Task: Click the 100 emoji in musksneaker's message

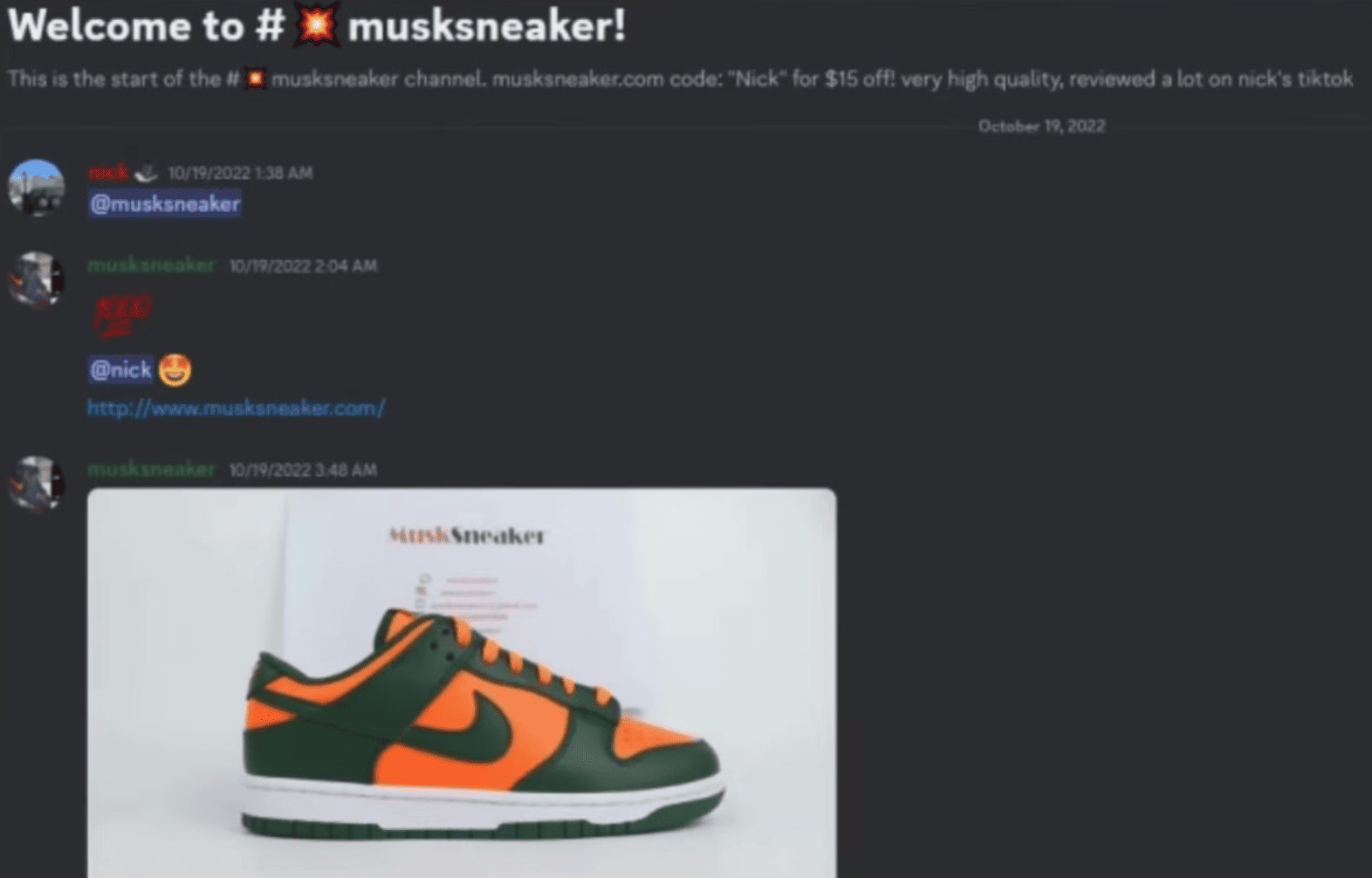Action: 121,316
